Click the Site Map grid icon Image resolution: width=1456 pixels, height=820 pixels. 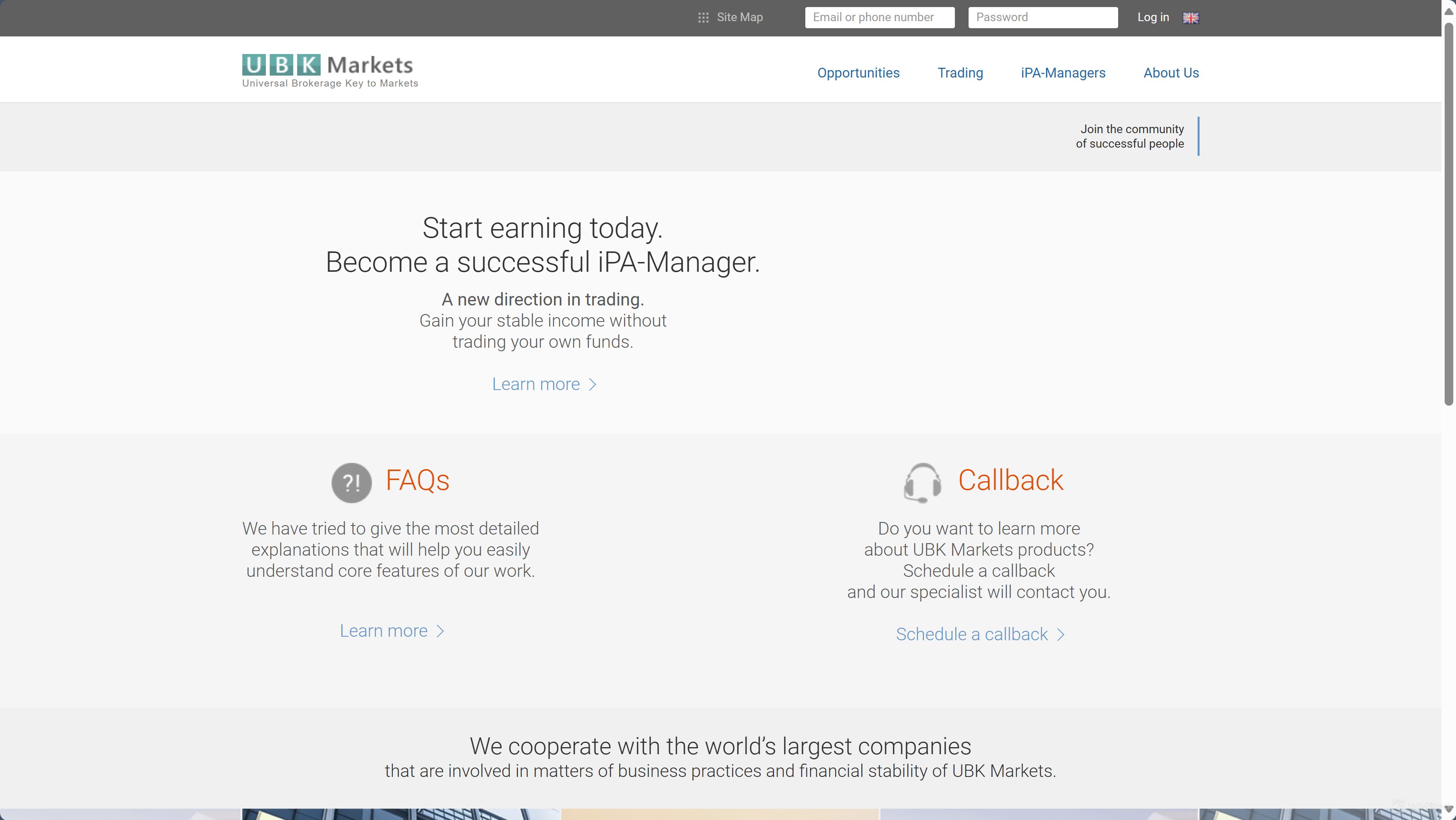(703, 18)
